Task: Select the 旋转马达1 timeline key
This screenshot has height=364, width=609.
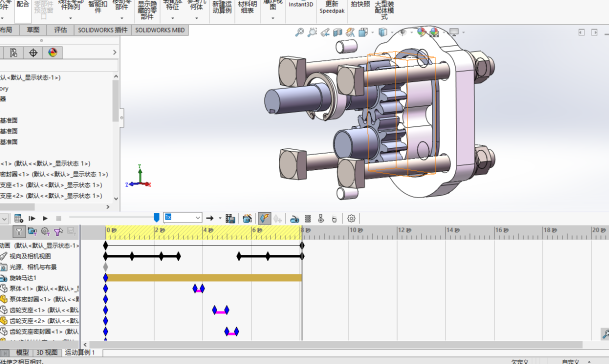Action: pyautogui.click(x=106, y=278)
